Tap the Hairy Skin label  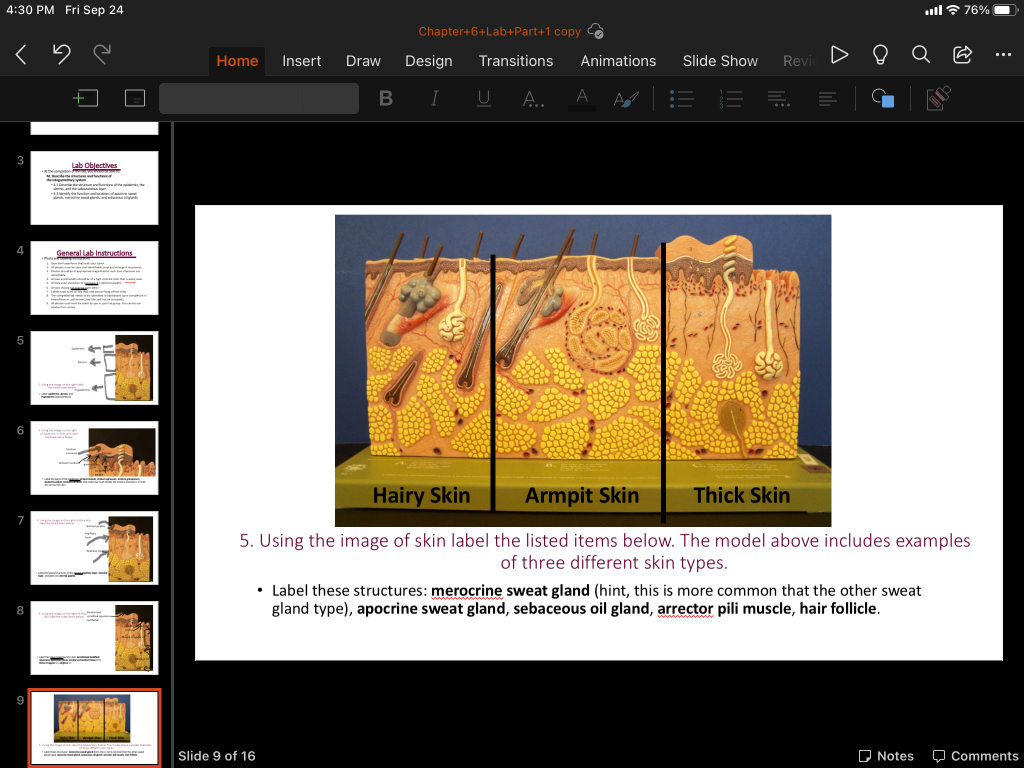421,496
